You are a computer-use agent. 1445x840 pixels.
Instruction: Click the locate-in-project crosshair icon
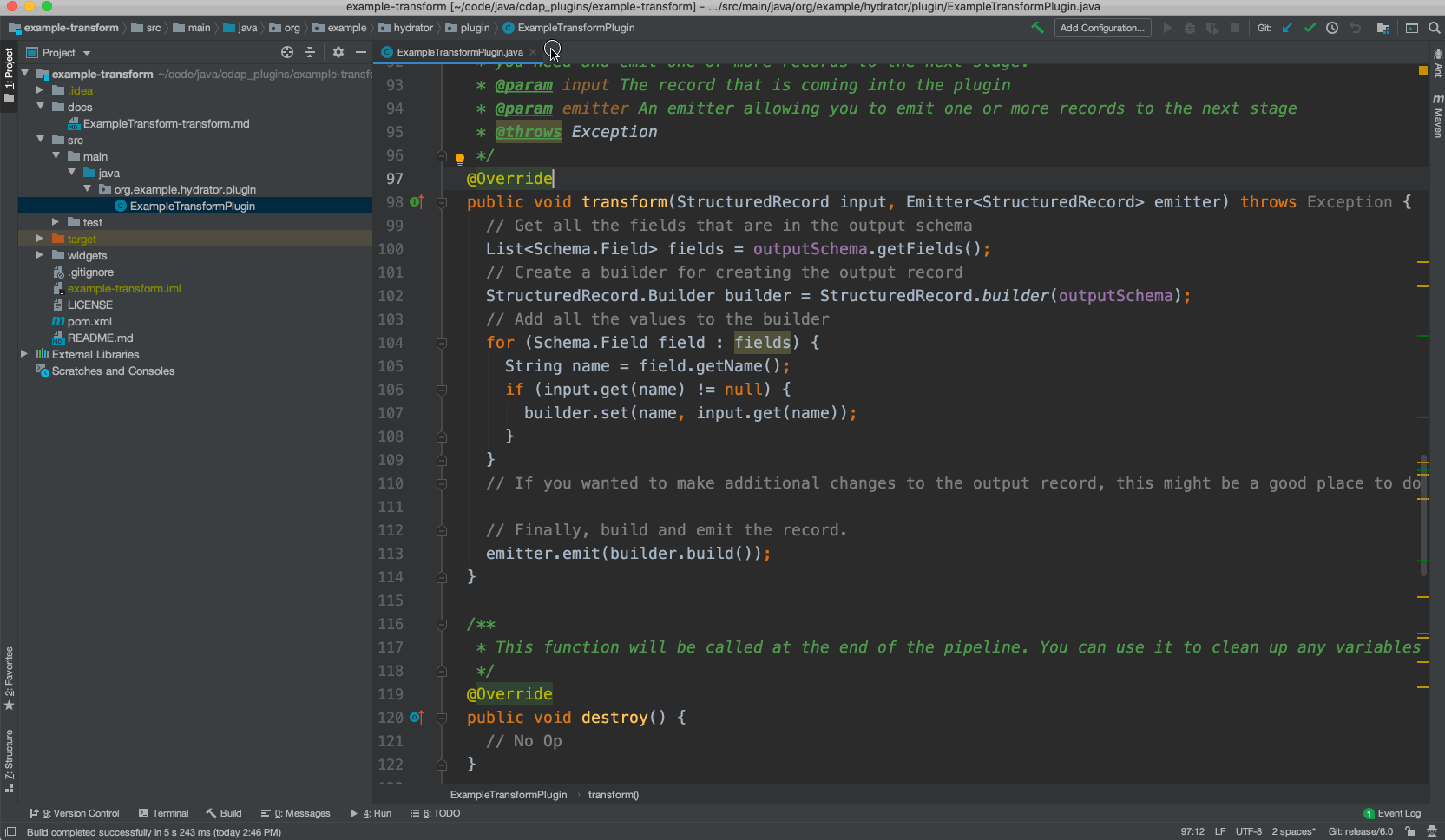[x=287, y=52]
